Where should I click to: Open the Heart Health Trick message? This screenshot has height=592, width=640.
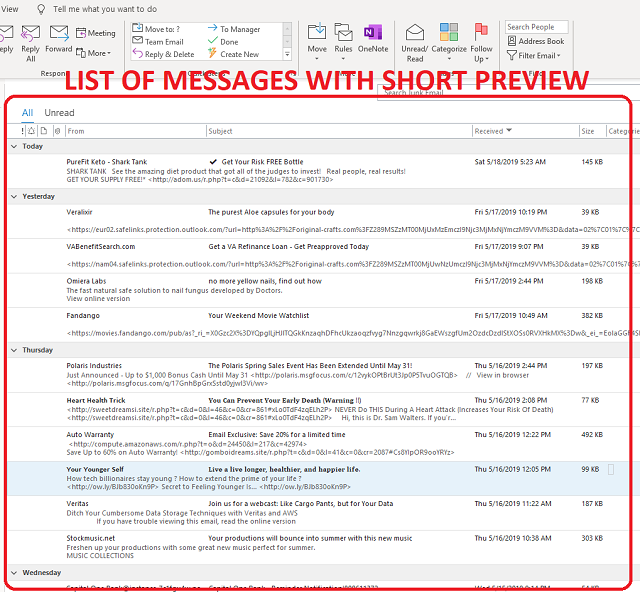(318, 410)
